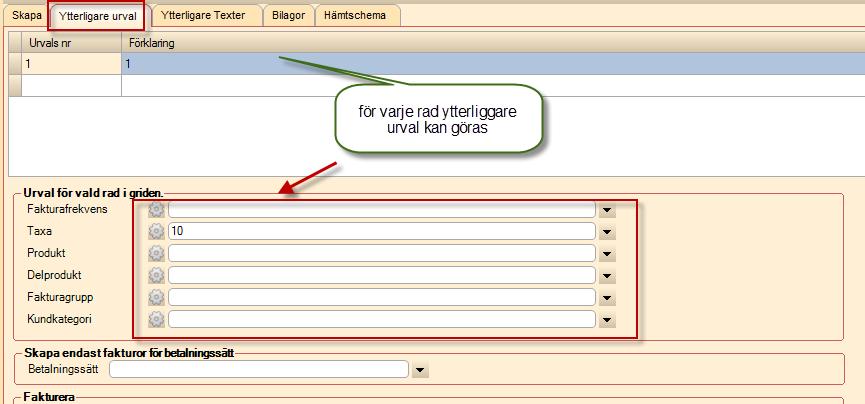The width and height of the screenshot is (865, 404).
Task: Switch to the Bilagor tab
Action: (x=289, y=15)
